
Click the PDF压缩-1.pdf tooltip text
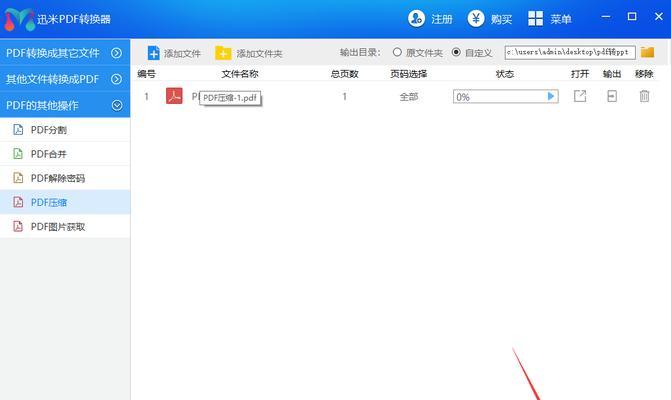pyautogui.click(x=230, y=98)
